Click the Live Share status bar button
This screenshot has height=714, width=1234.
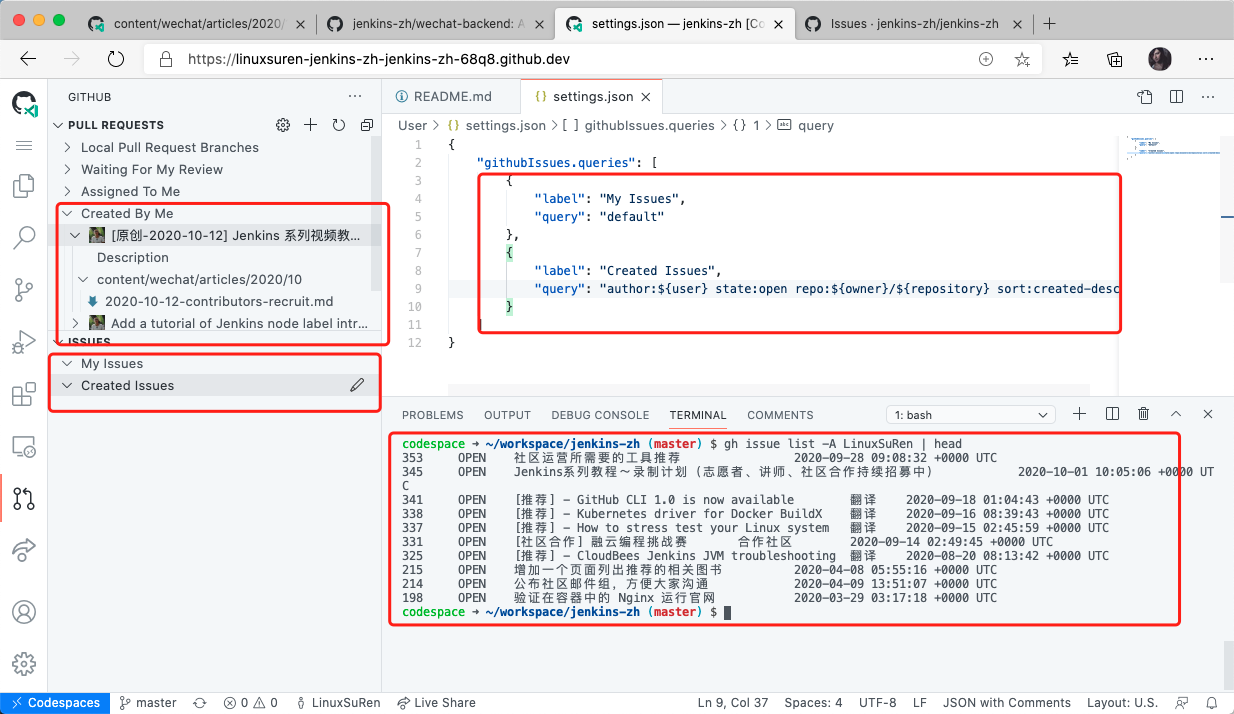pyautogui.click(x=436, y=703)
